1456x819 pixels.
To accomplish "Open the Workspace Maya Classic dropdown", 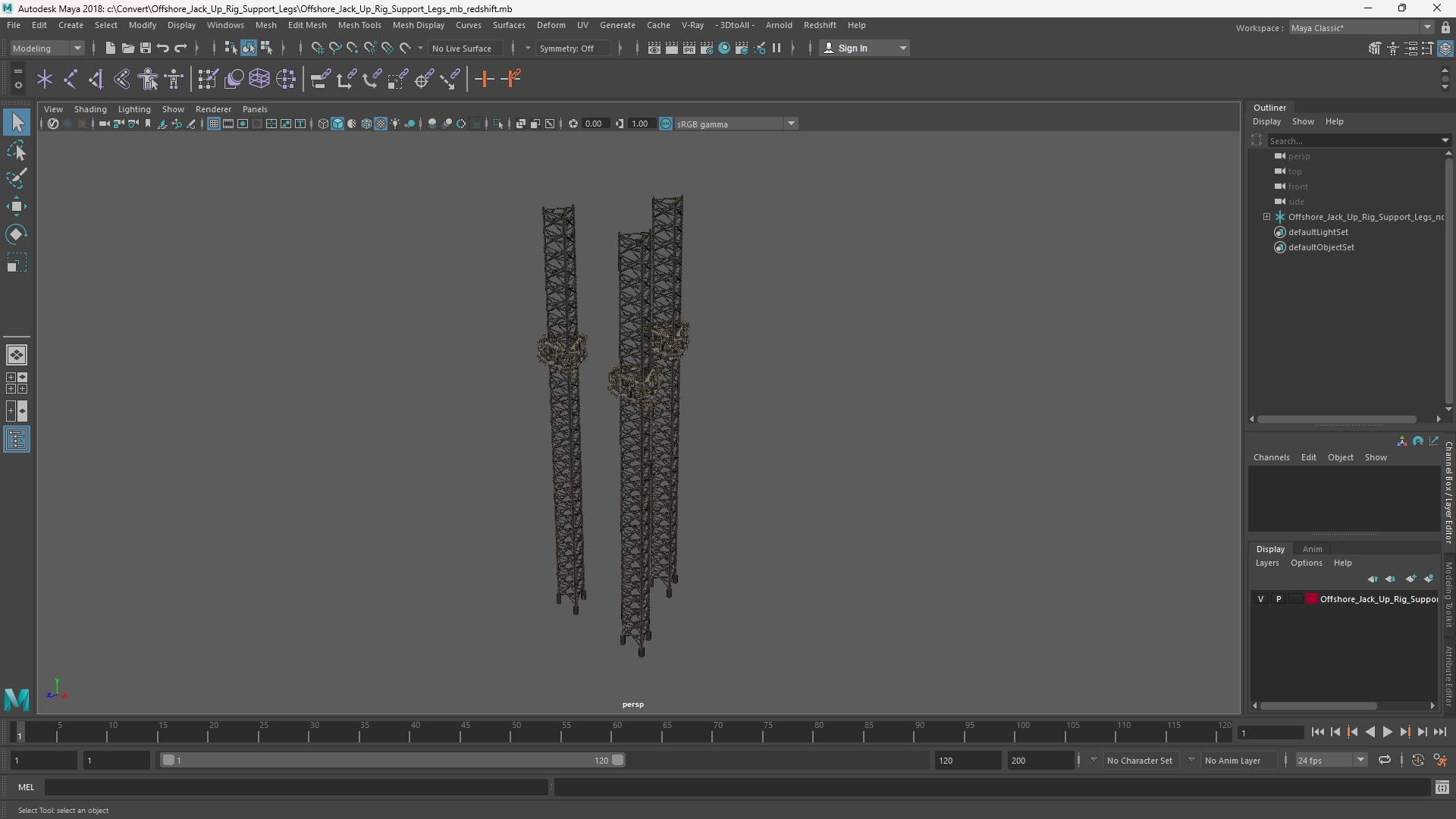I will [x=1361, y=27].
